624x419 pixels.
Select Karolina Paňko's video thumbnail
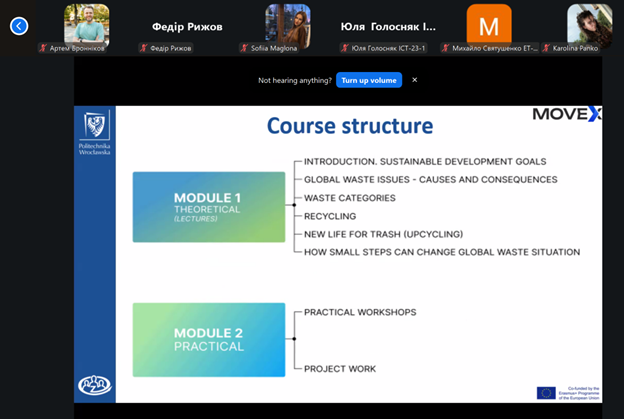tap(589, 22)
